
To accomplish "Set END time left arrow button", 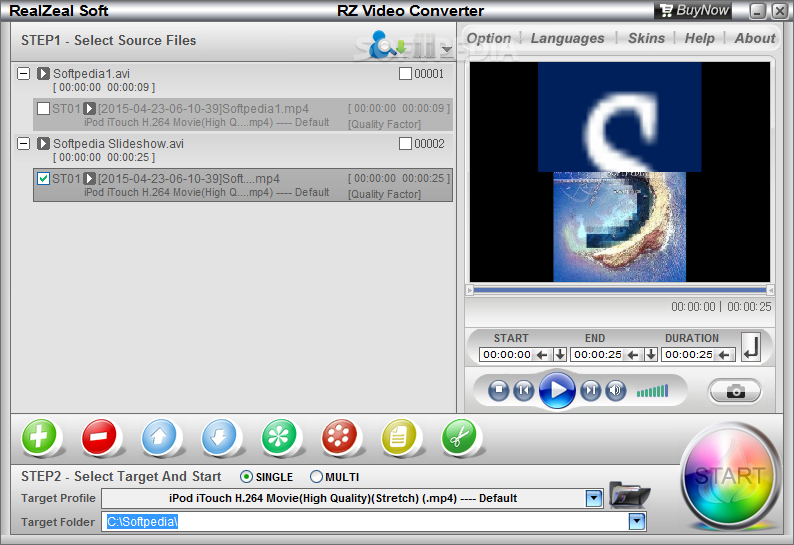I will coord(633,355).
